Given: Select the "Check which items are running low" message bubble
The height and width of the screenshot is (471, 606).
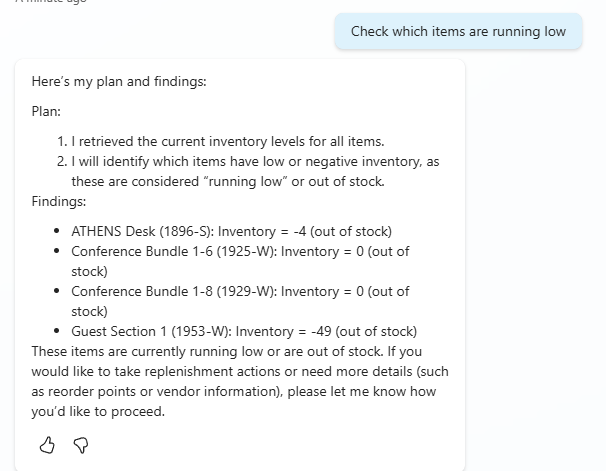Looking at the screenshot, I should (x=458, y=31).
